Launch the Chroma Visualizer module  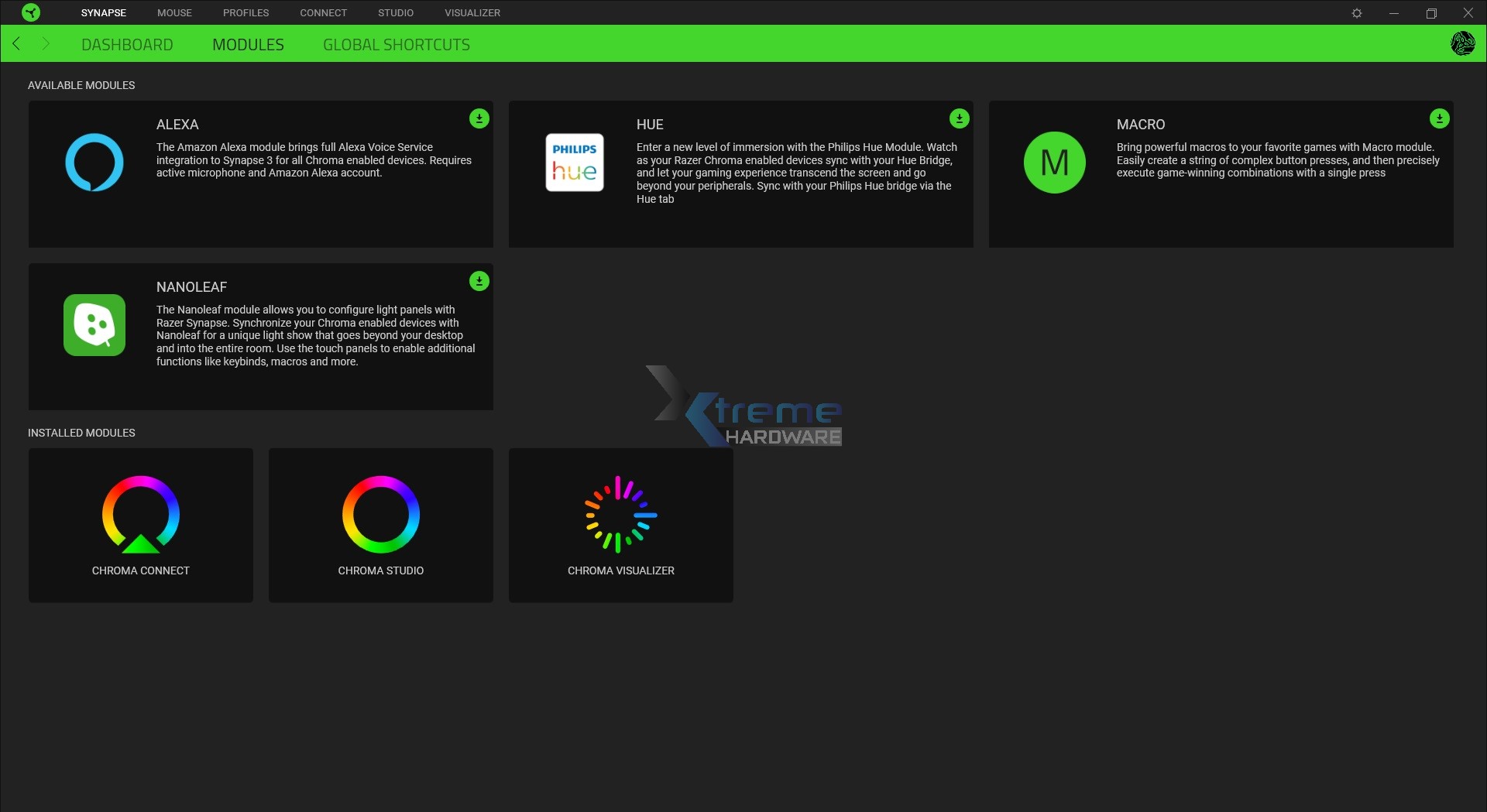click(621, 525)
